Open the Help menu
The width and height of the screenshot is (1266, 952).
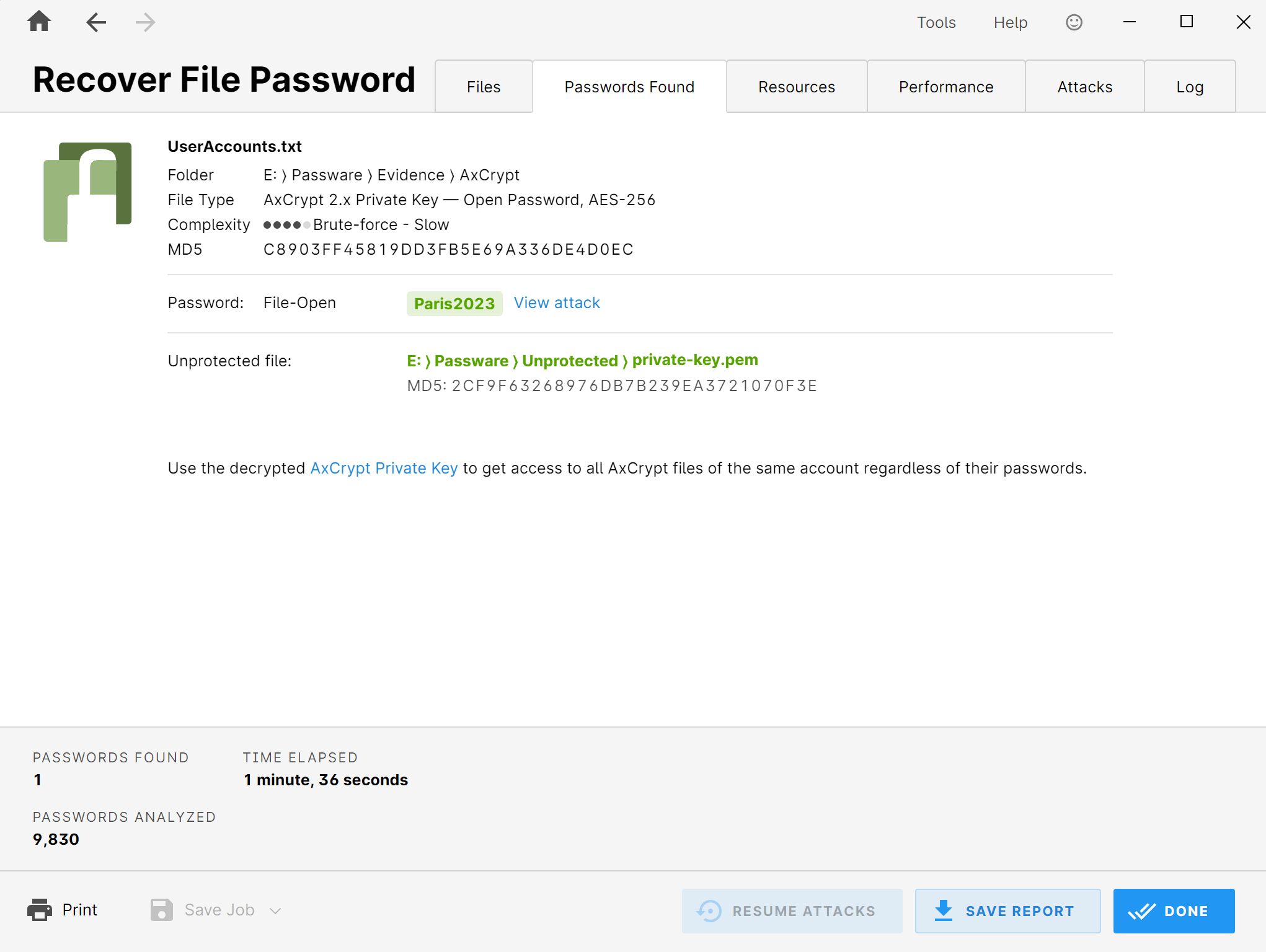tap(1011, 22)
